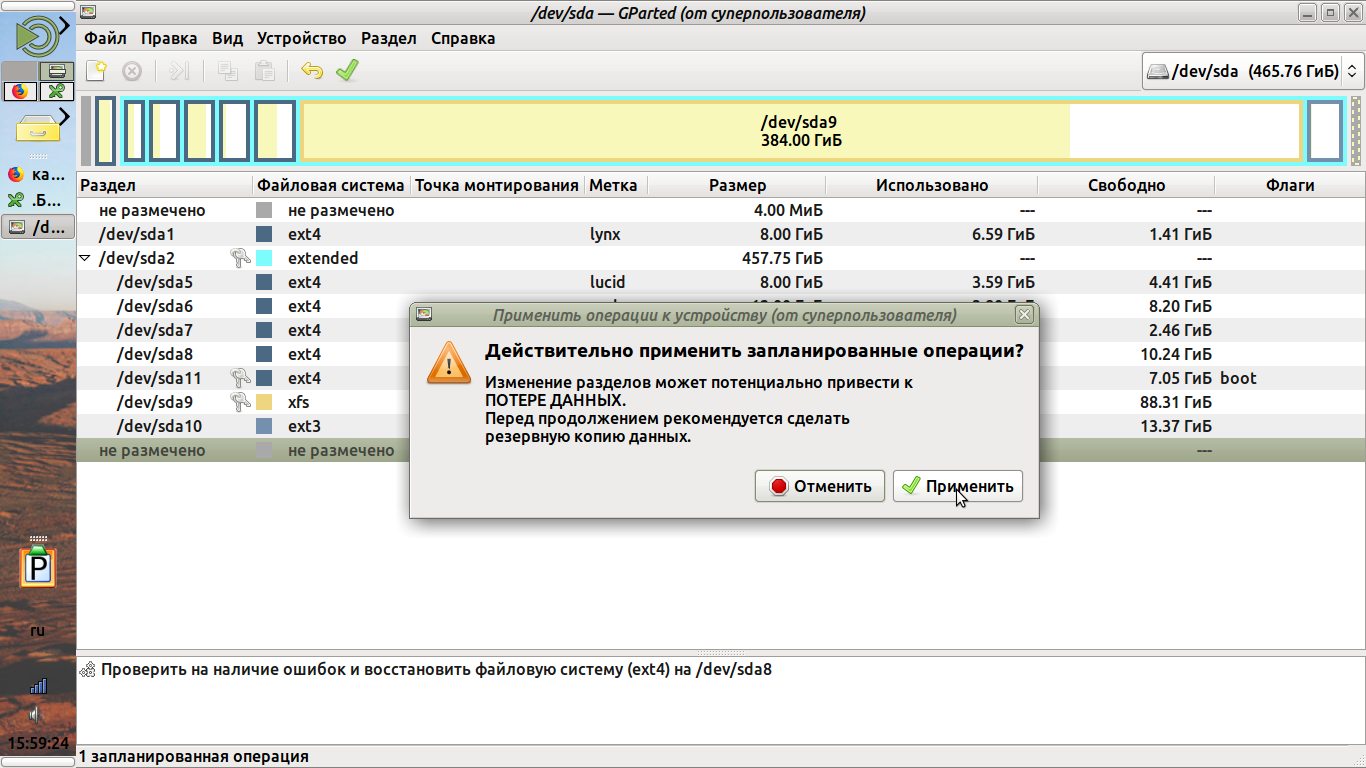The height and width of the screenshot is (768, 1366).
Task: Click the volume speaker icon in panel
Action: pos(37,714)
